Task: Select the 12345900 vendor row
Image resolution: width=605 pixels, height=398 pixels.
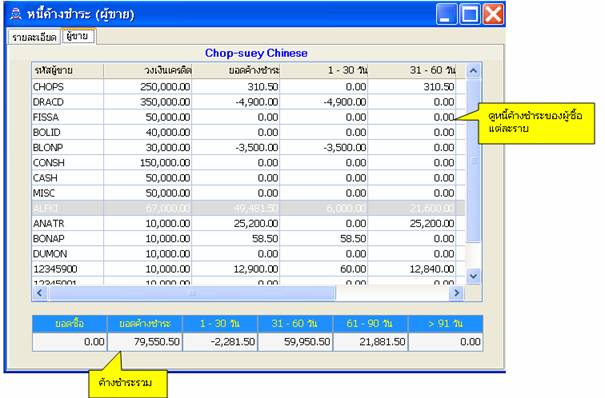Action: [x=248, y=269]
